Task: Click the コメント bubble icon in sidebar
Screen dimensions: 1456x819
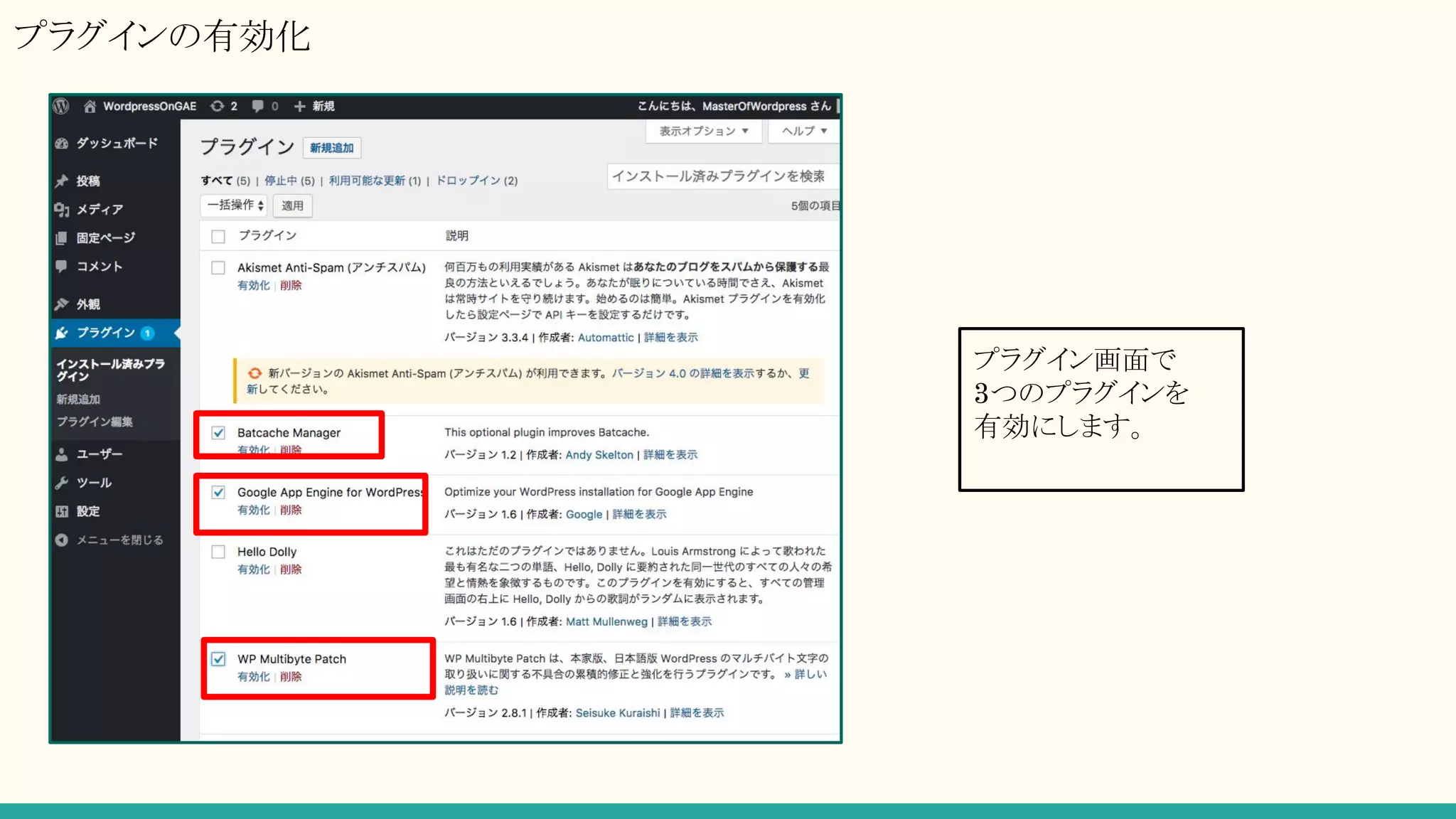Action: (x=63, y=267)
